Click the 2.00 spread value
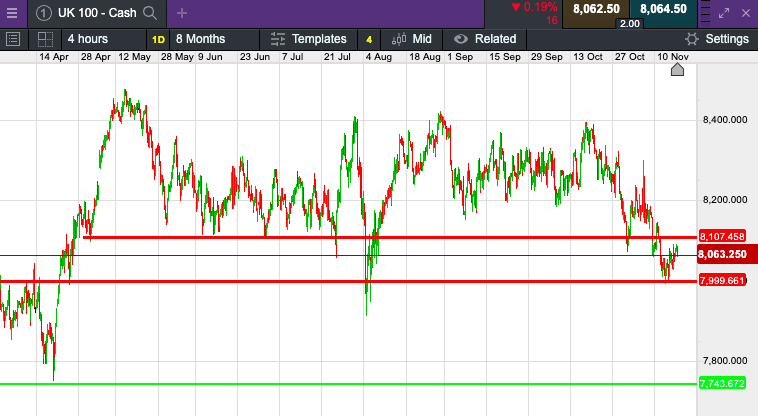758x416 pixels. point(629,24)
